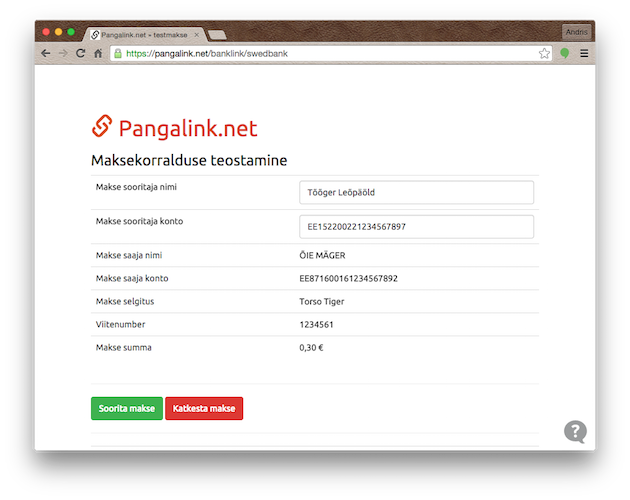
Task: Bookmark this page with the star icon
Action: [x=545, y=53]
